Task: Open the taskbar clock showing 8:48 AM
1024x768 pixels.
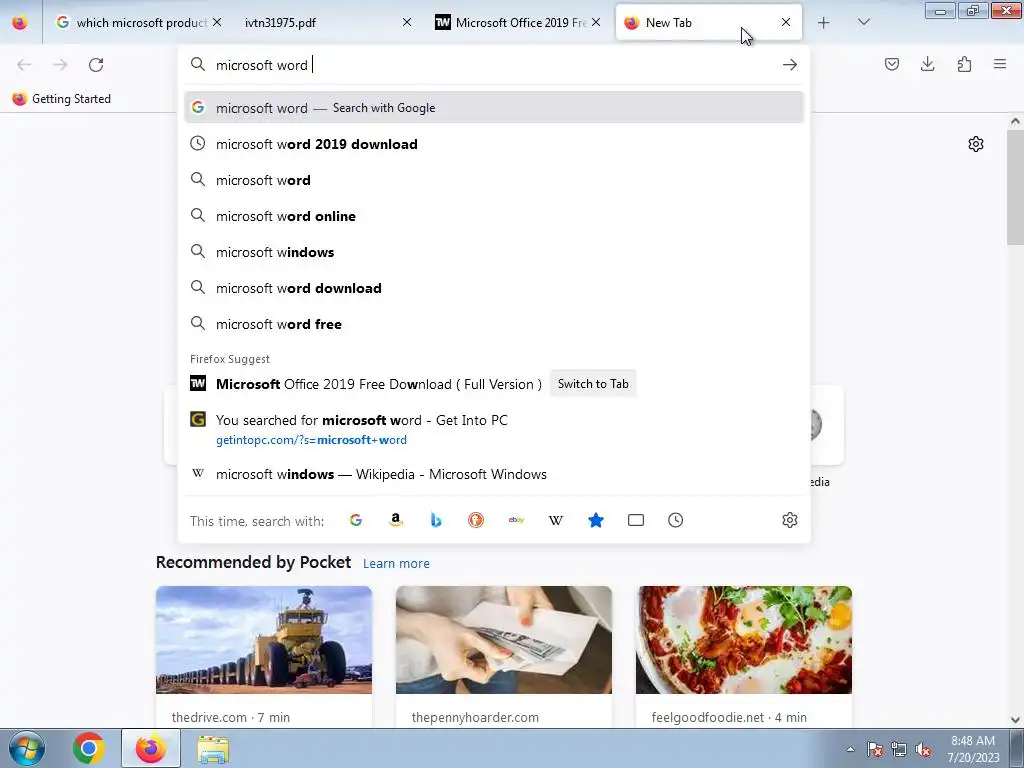Action: click(x=973, y=749)
